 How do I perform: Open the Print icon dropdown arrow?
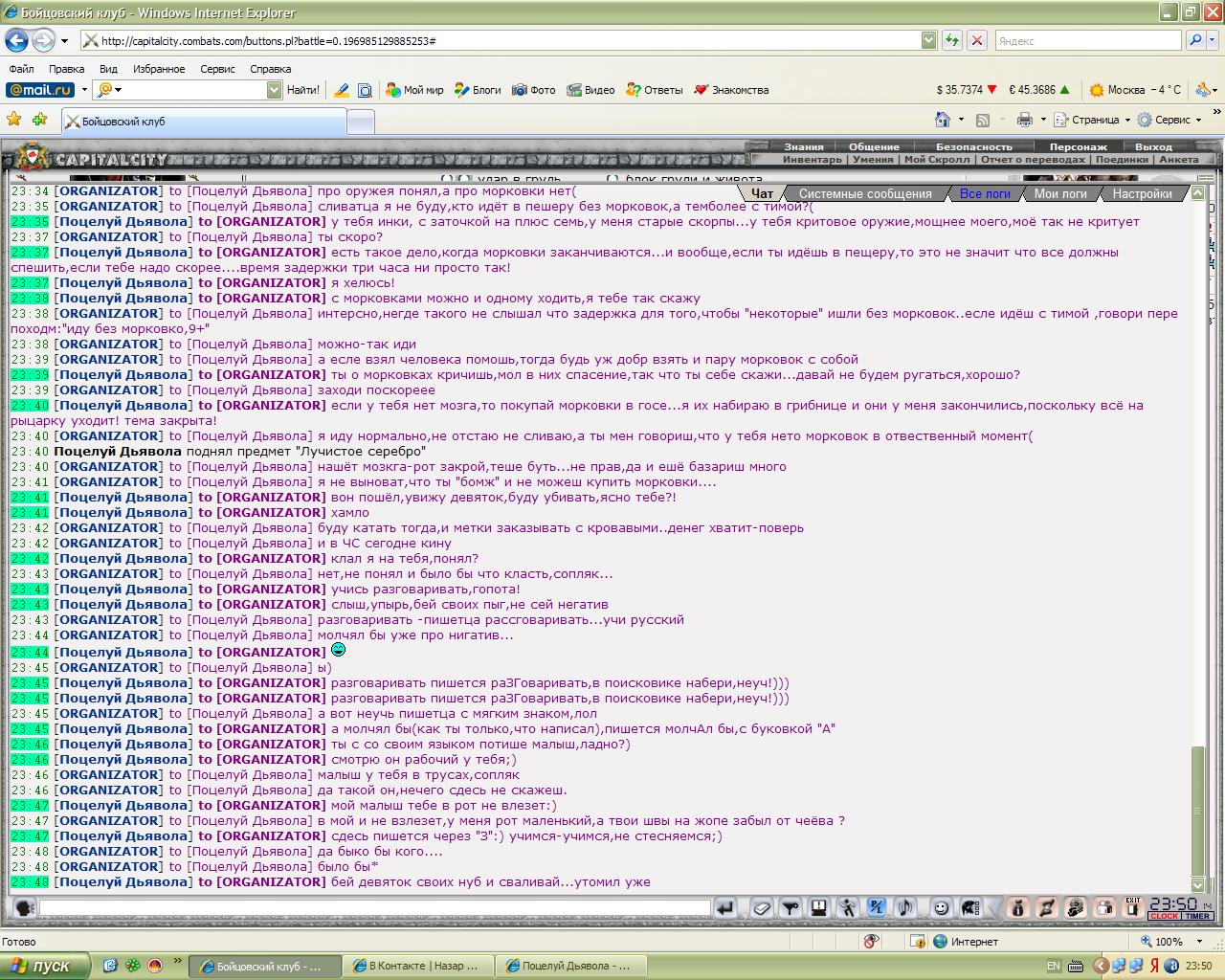point(1041,120)
